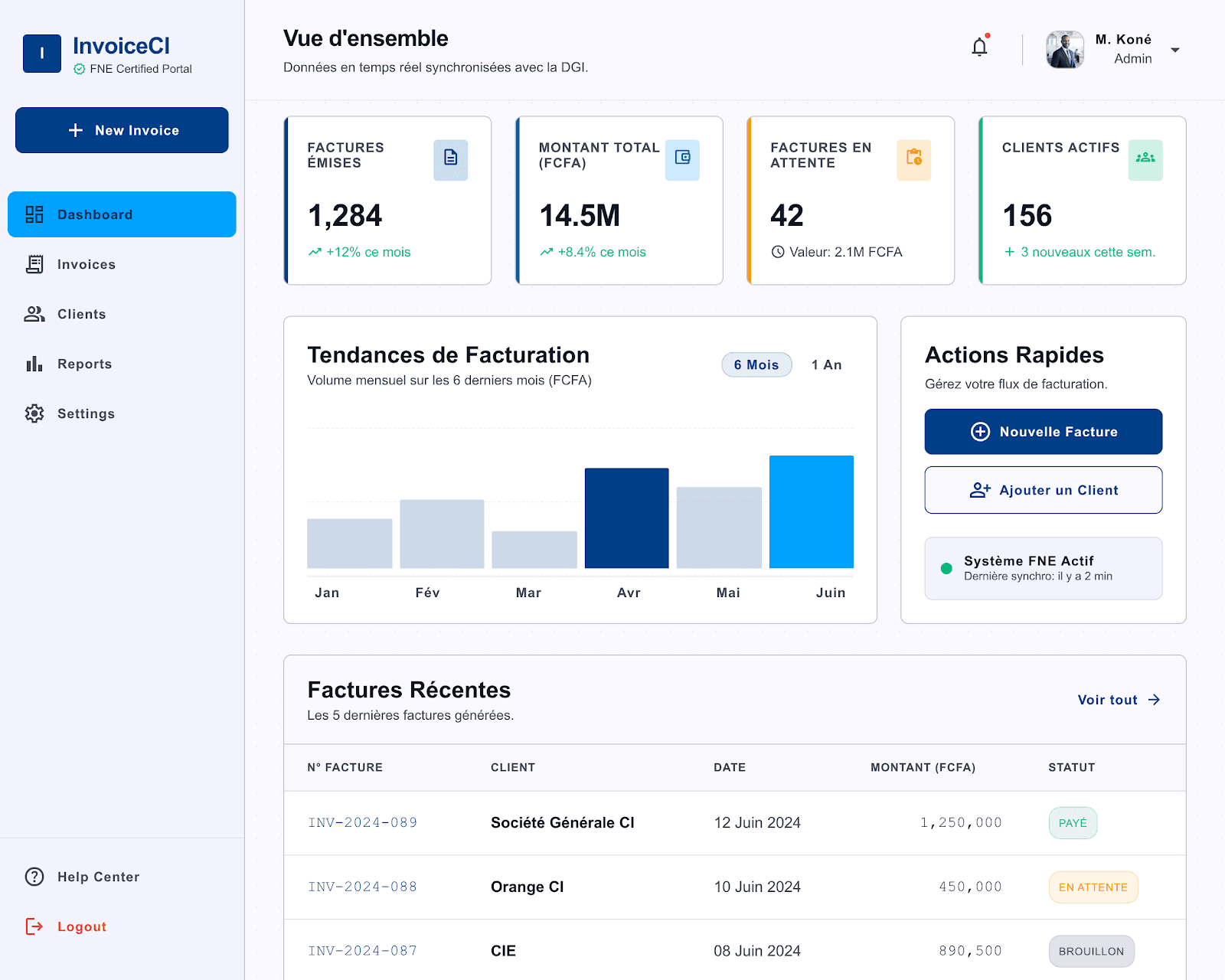Click the Factures Émises document icon
The width and height of the screenshot is (1225, 980).
coord(450,159)
